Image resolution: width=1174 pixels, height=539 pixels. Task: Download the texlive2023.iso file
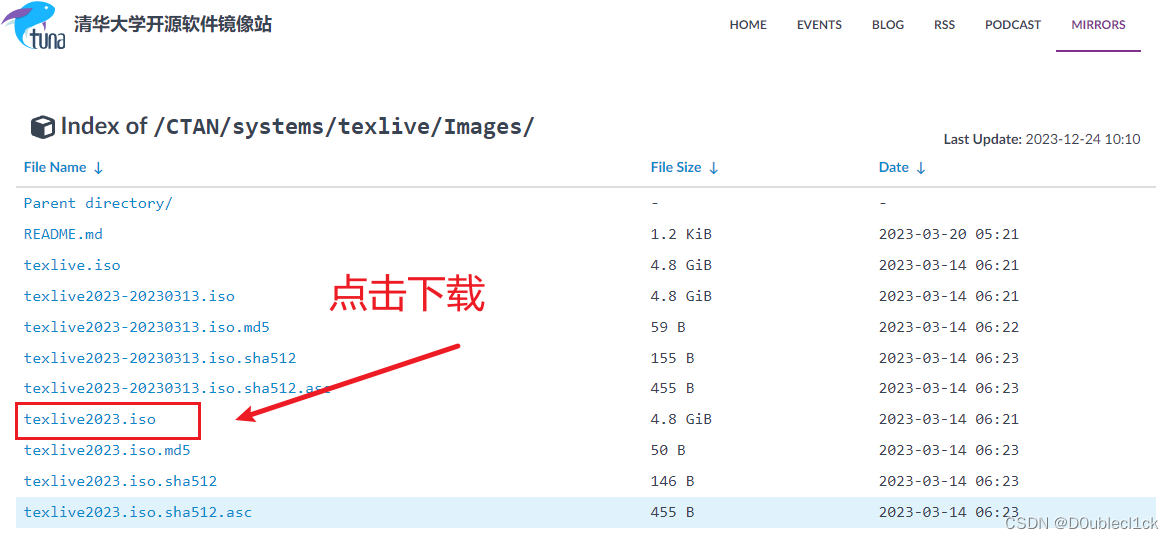click(x=90, y=419)
